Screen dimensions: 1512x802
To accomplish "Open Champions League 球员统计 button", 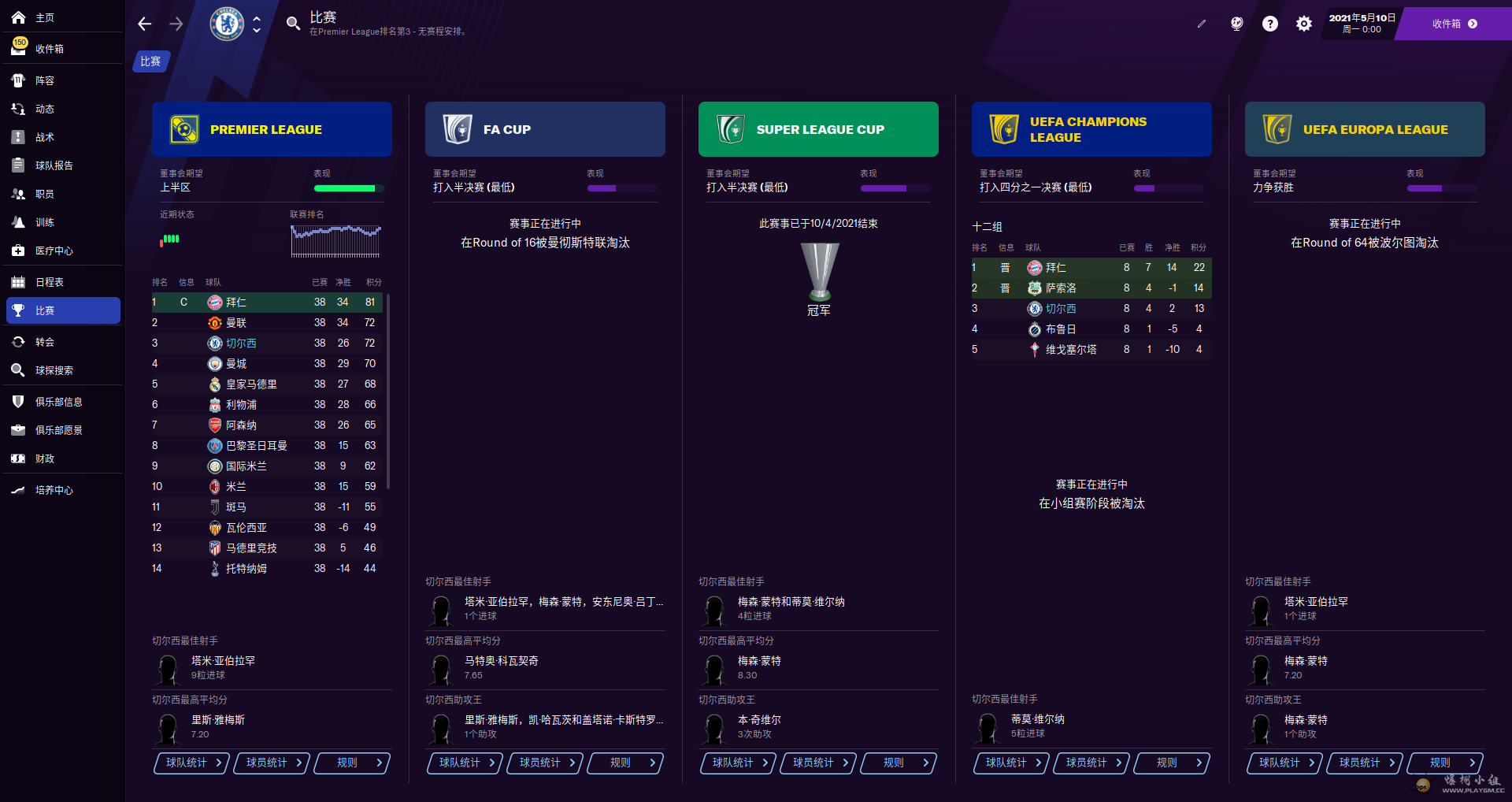I will [1092, 763].
